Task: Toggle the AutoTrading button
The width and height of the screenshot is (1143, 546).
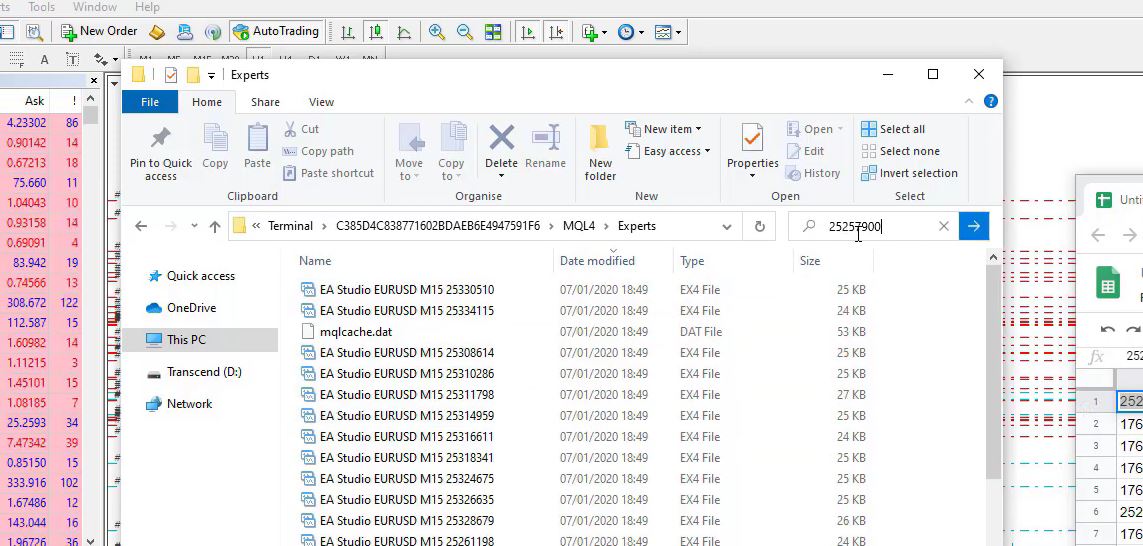Action: (276, 31)
